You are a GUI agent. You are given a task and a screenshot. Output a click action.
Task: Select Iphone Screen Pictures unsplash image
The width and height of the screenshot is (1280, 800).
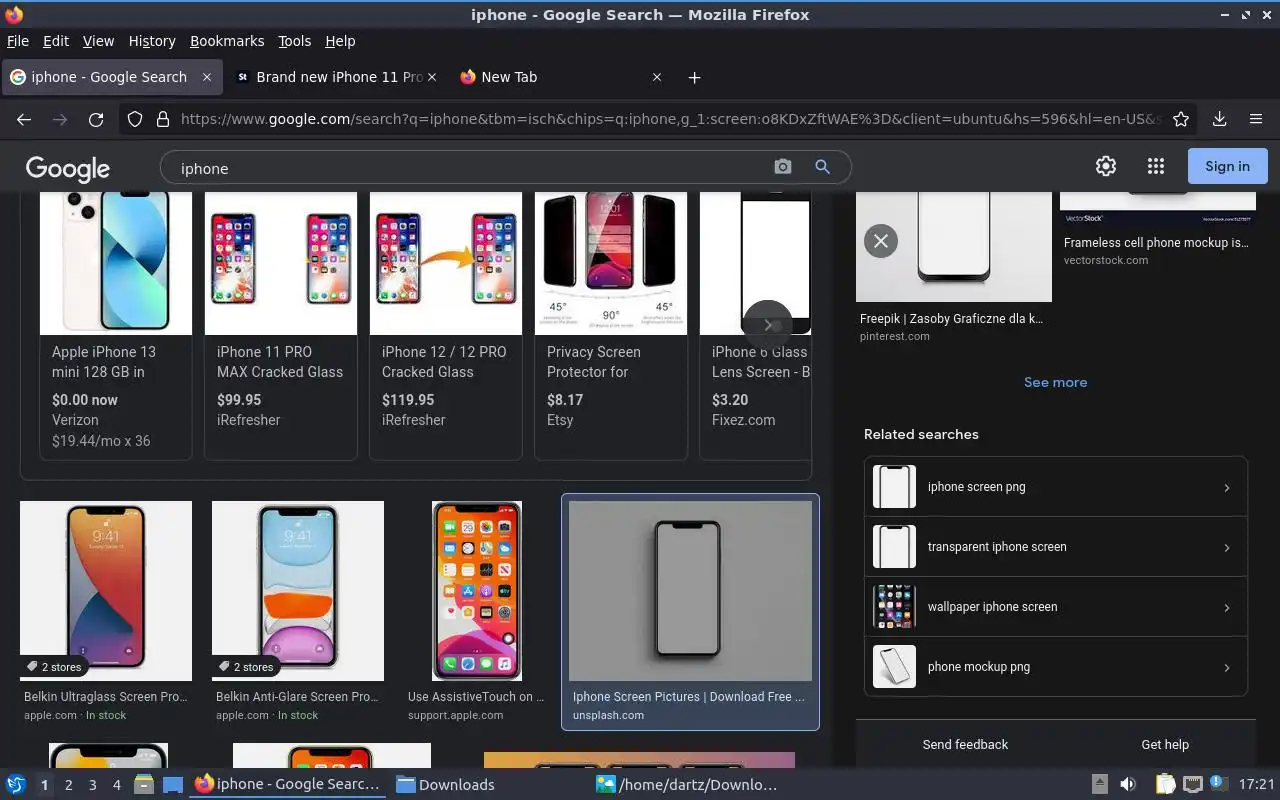(690, 591)
